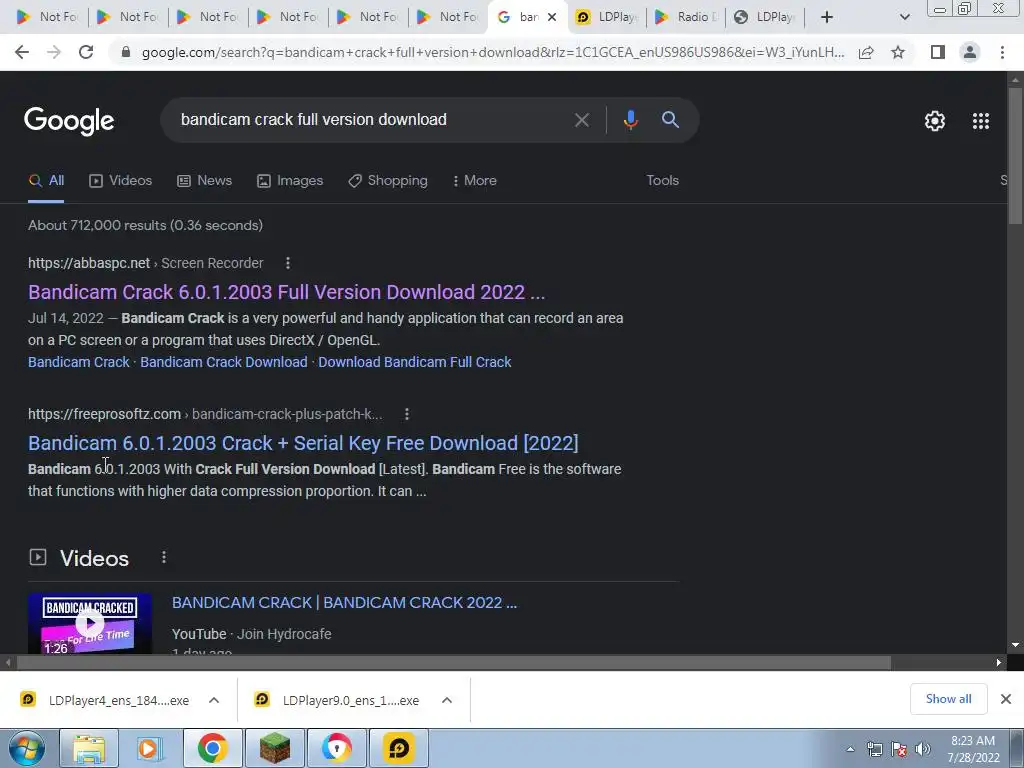Open the Google apps grid
The image size is (1024, 768).
coord(980,121)
